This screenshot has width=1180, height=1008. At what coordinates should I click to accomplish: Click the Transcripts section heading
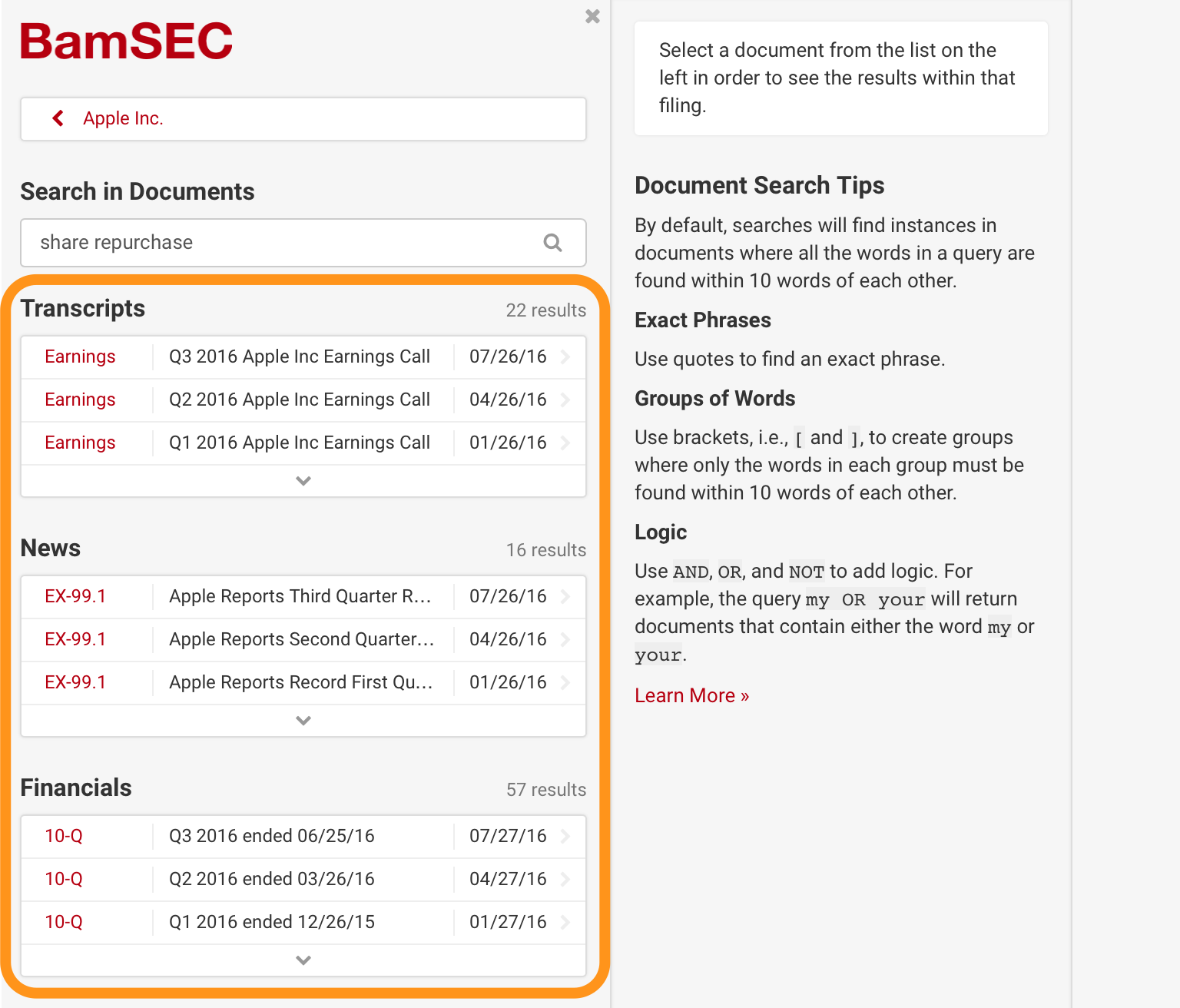click(x=83, y=309)
